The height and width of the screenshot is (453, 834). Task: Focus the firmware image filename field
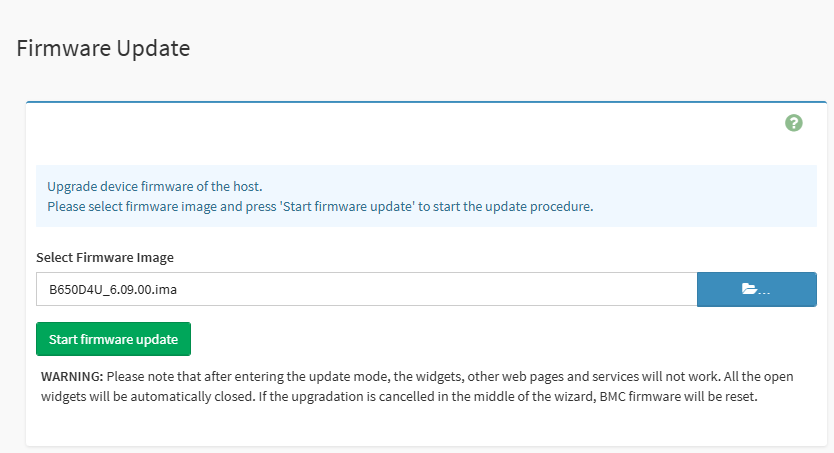(x=366, y=290)
